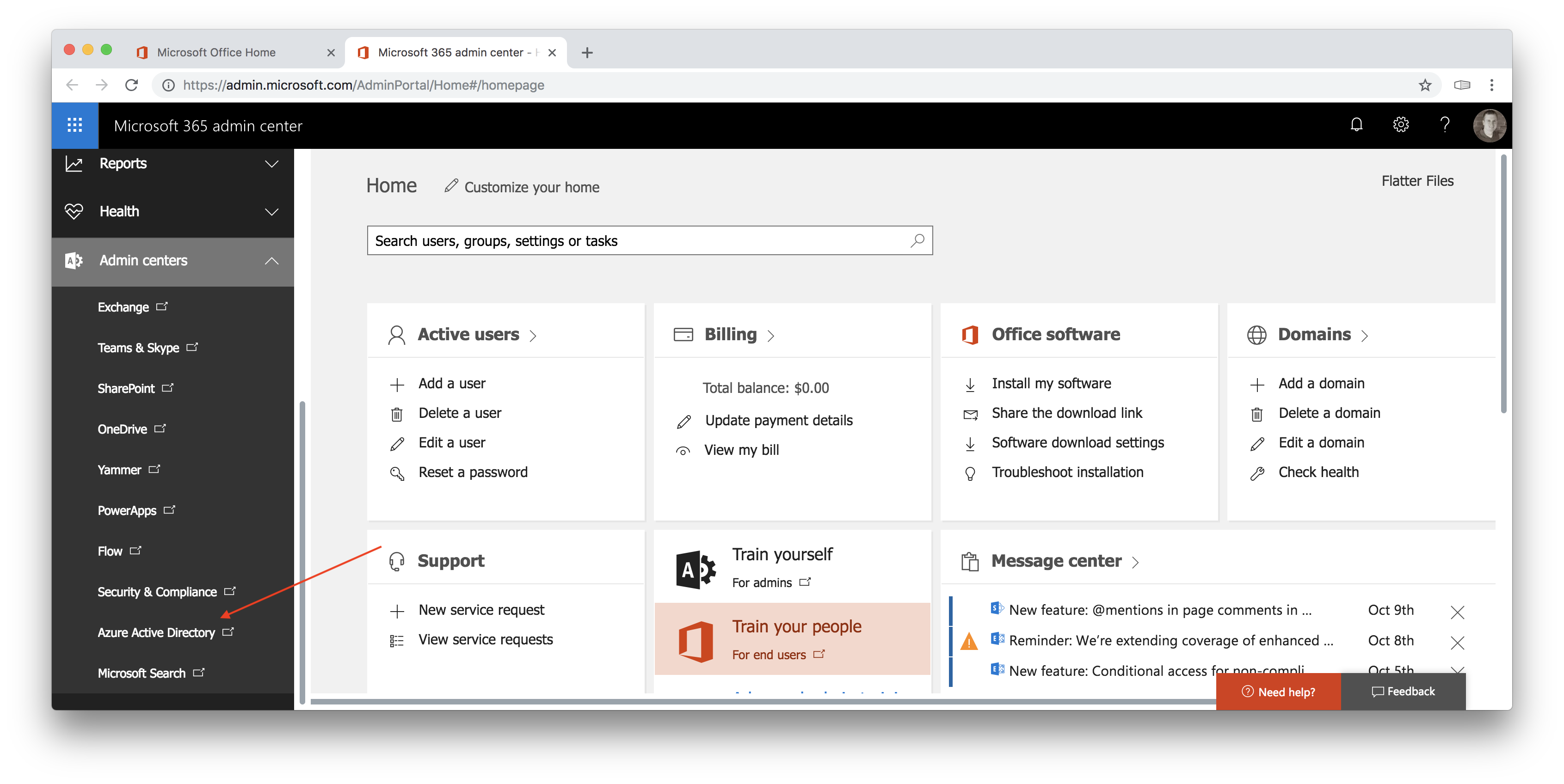The width and height of the screenshot is (1564, 784).
Task: Open a new browser tab
Action: click(586, 53)
